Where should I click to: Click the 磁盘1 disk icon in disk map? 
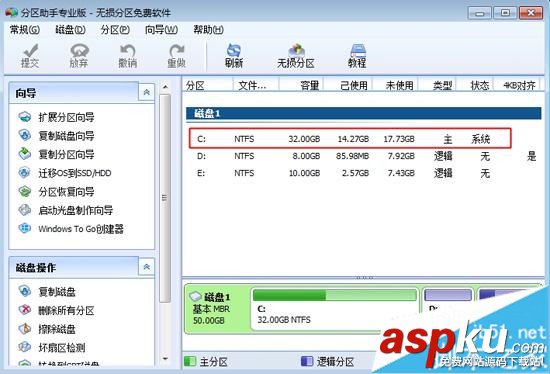tap(195, 297)
